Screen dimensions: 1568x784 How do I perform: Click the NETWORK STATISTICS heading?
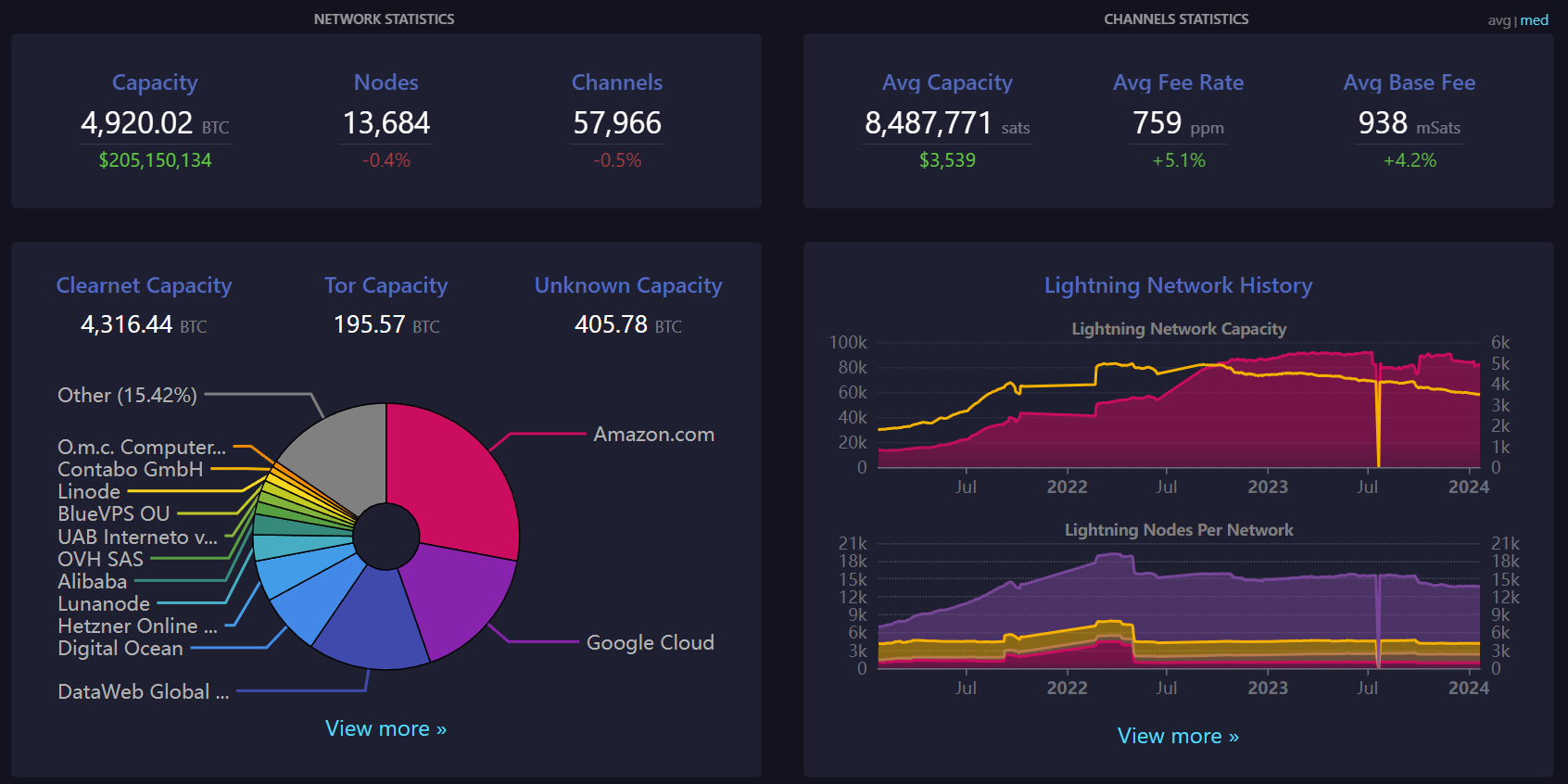pos(384,19)
